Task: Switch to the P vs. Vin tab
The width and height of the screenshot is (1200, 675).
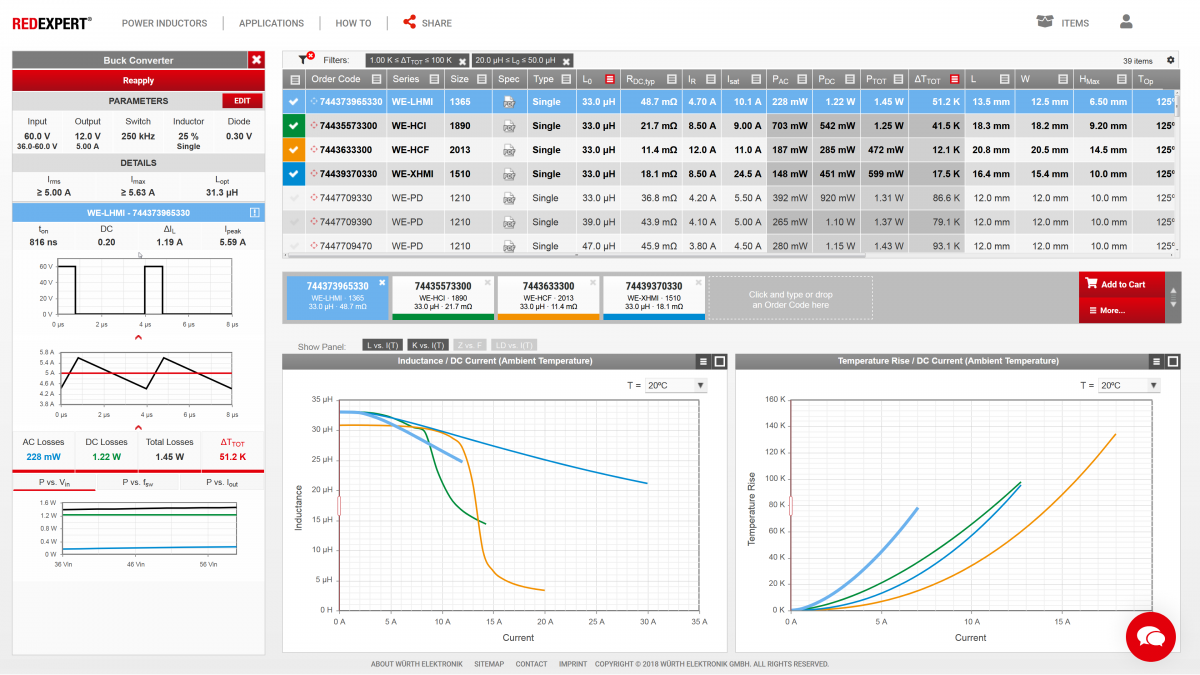Action: coord(54,482)
